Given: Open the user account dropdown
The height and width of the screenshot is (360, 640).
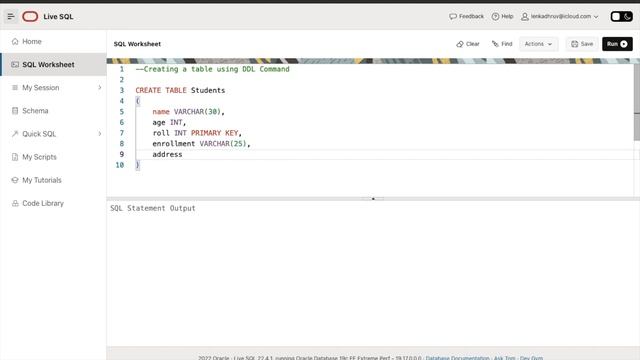Looking at the screenshot, I should (x=560, y=16).
